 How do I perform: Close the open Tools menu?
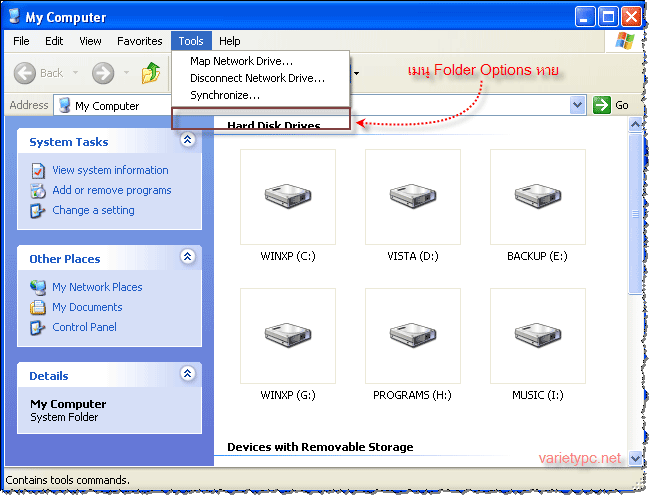tap(191, 41)
